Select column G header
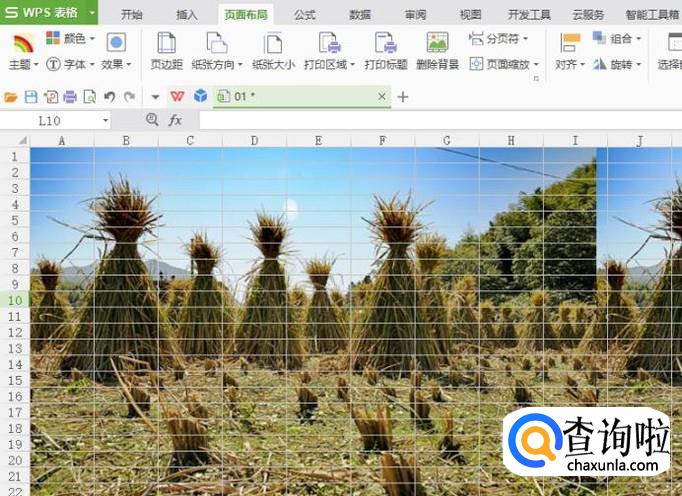This screenshot has height=496, width=682. (447, 141)
